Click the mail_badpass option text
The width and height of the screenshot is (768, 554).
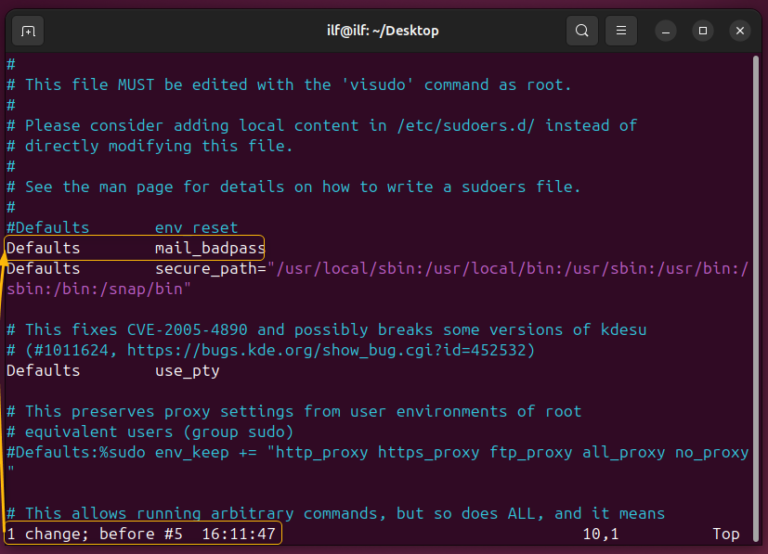(x=210, y=248)
